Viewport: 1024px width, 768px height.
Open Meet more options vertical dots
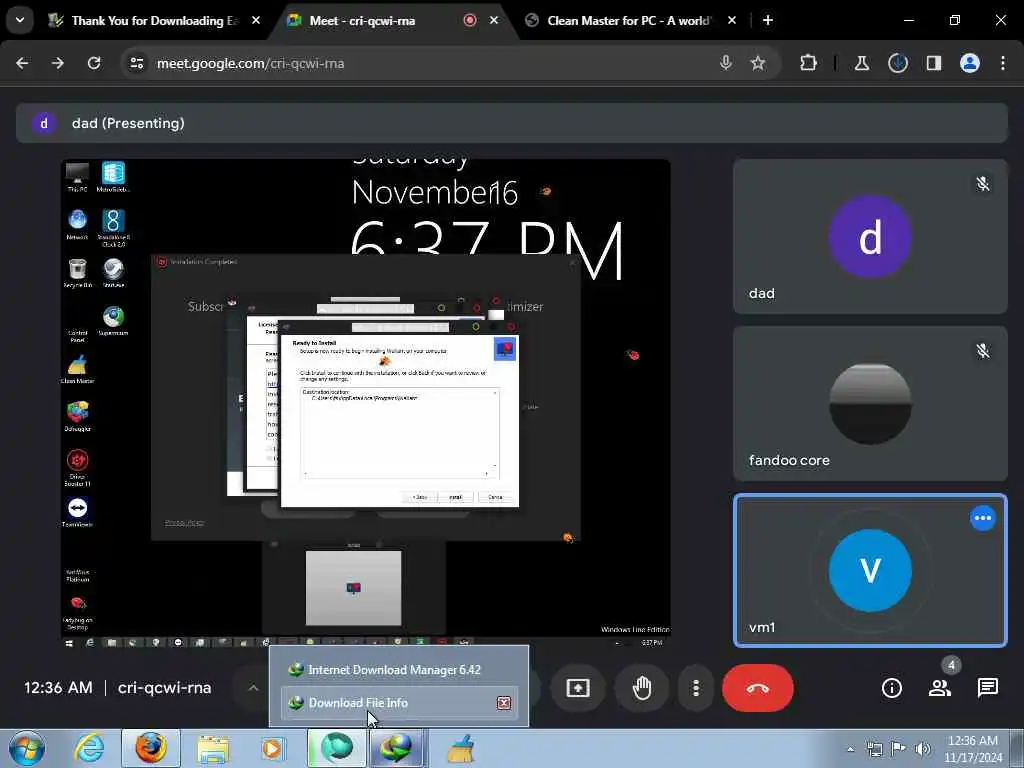point(696,688)
